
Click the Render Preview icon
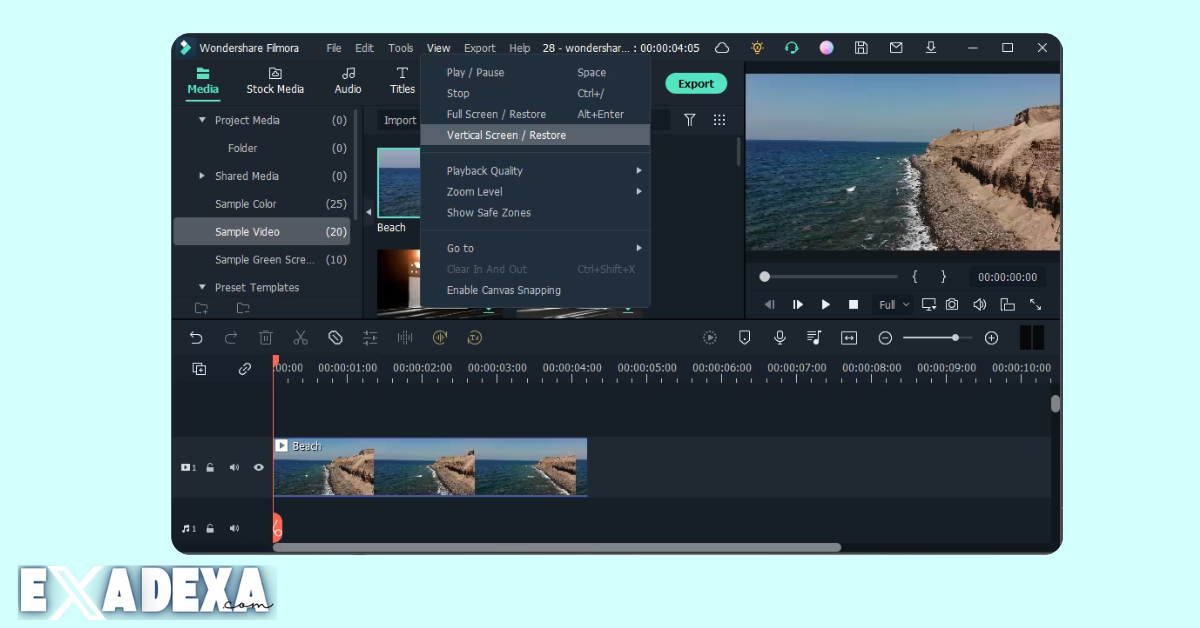[x=709, y=338]
